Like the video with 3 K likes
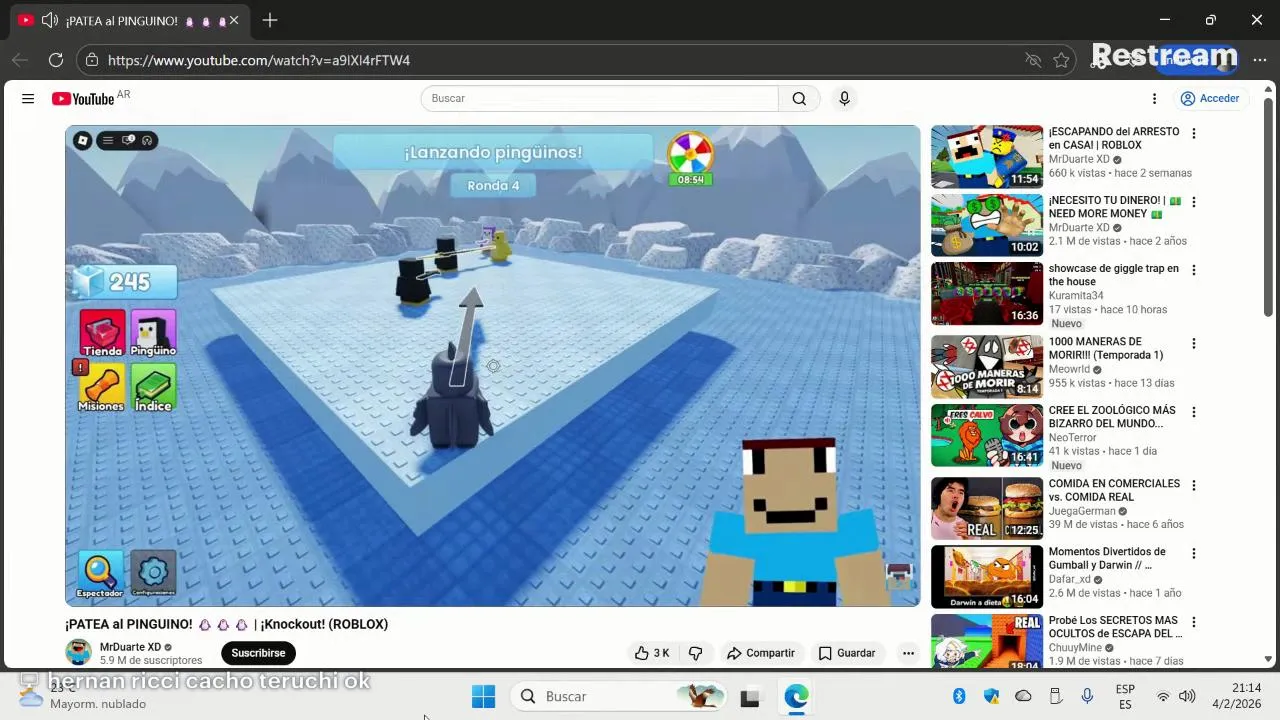The width and height of the screenshot is (1280, 720). pos(652,653)
